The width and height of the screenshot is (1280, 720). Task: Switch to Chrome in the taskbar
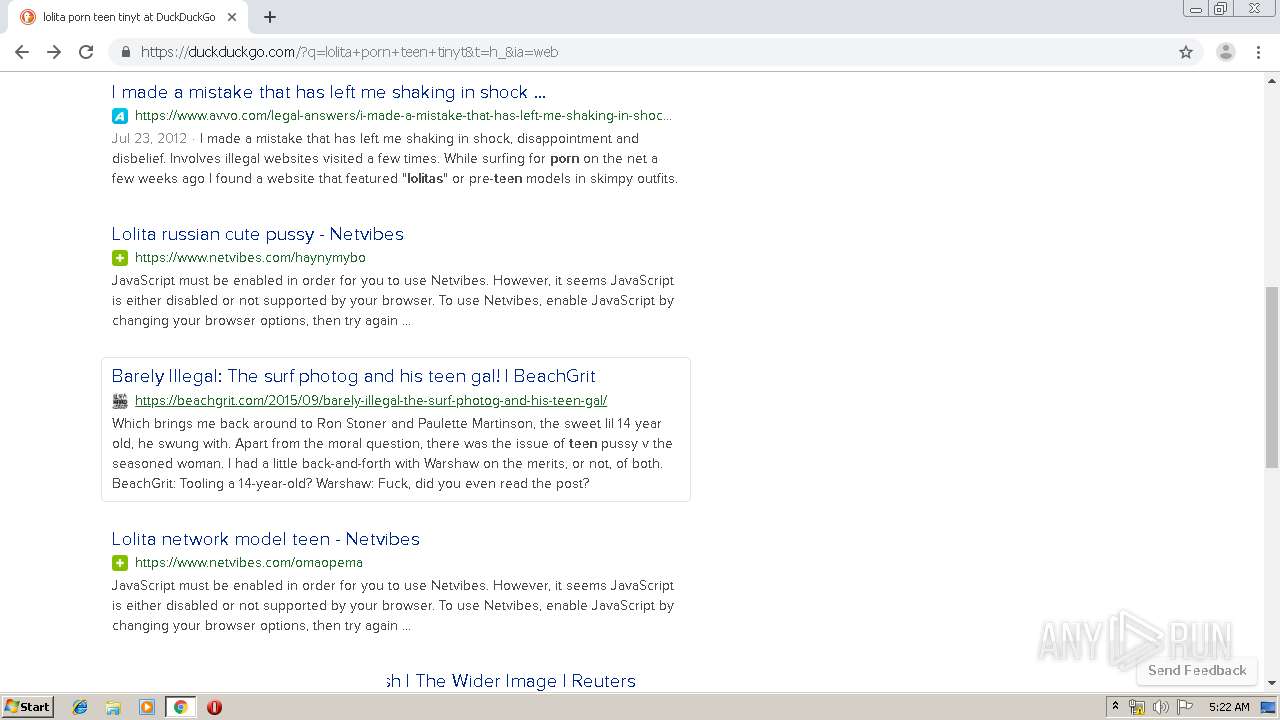(180, 707)
